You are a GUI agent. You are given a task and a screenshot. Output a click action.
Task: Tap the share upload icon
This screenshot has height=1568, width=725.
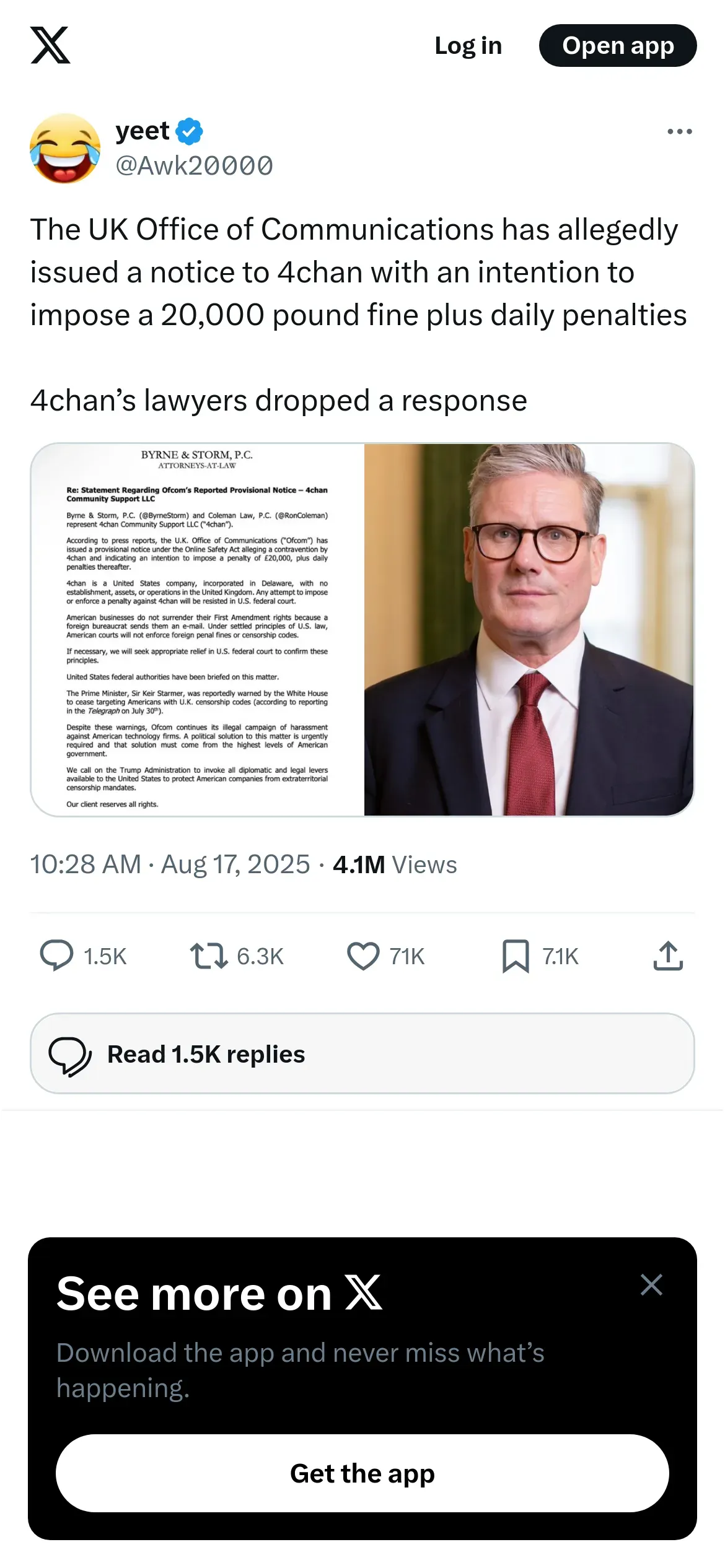tap(668, 956)
